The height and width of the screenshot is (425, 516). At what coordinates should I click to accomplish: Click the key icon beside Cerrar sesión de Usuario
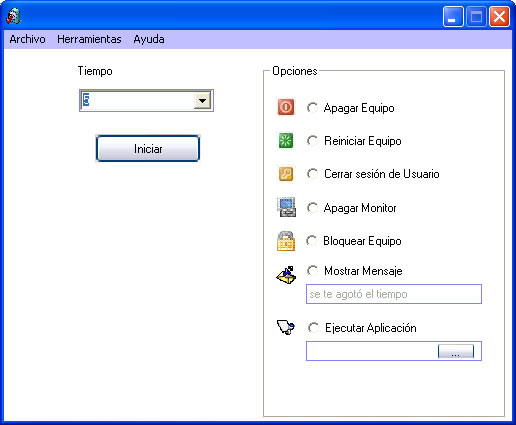click(286, 174)
